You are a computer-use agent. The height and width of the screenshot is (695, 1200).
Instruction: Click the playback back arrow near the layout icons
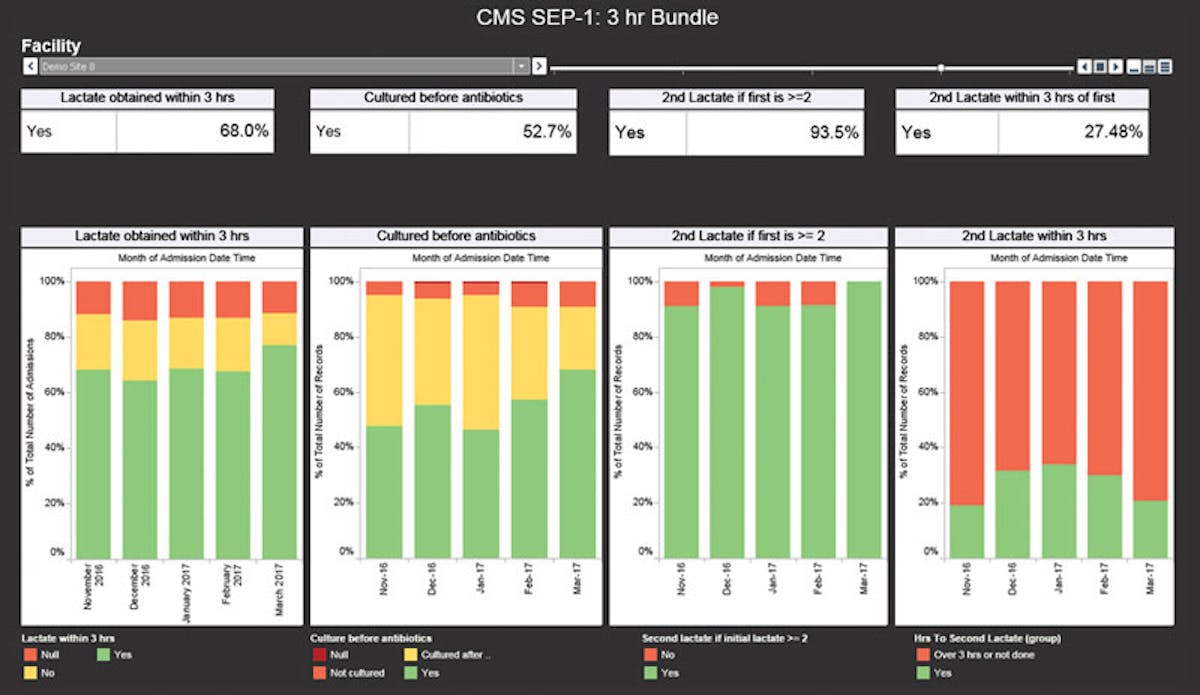pyautogui.click(x=1085, y=66)
